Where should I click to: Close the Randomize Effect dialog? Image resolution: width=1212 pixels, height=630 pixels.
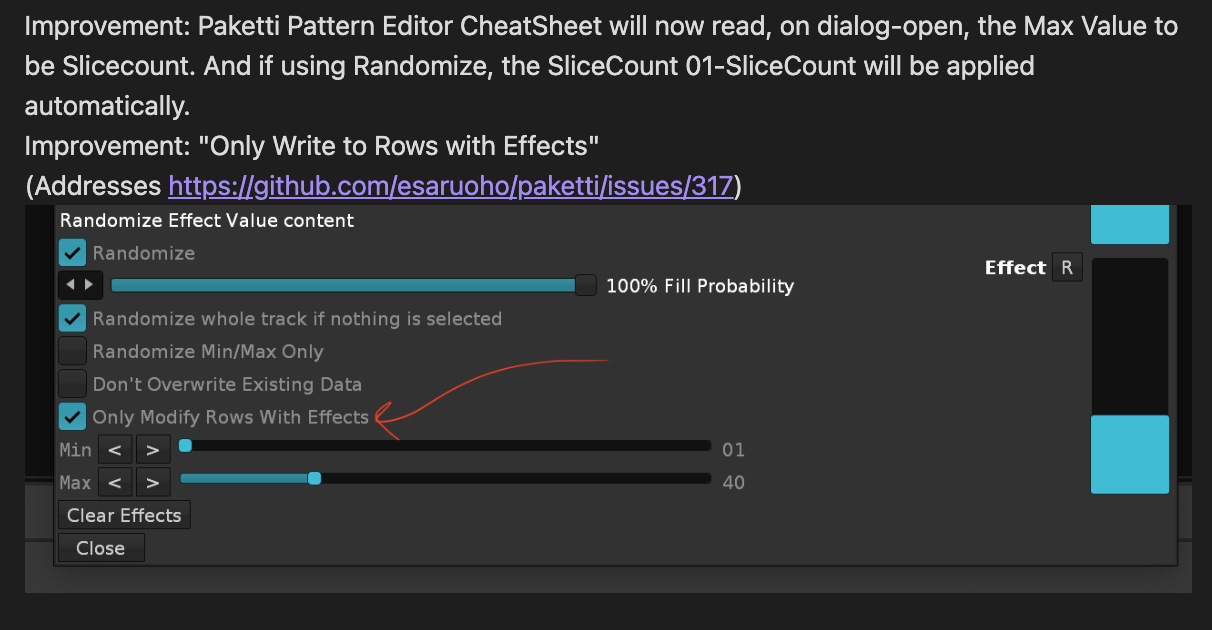click(x=101, y=548)
